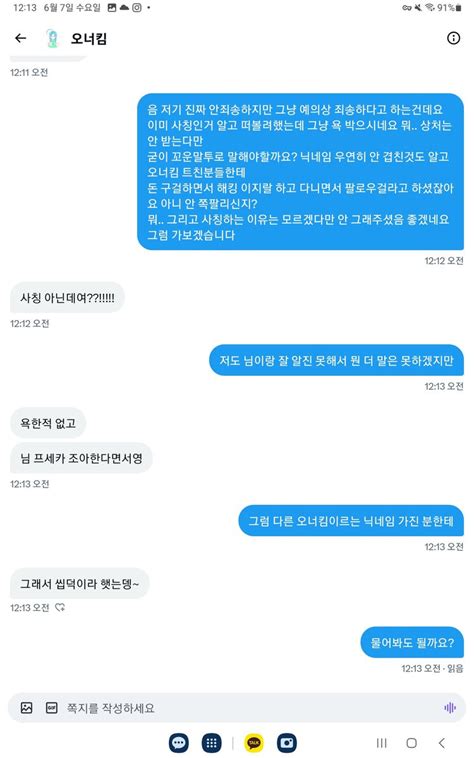The image size is (474, 758).
Task: Open the app drawer grid icon
Action: [211, 743]
